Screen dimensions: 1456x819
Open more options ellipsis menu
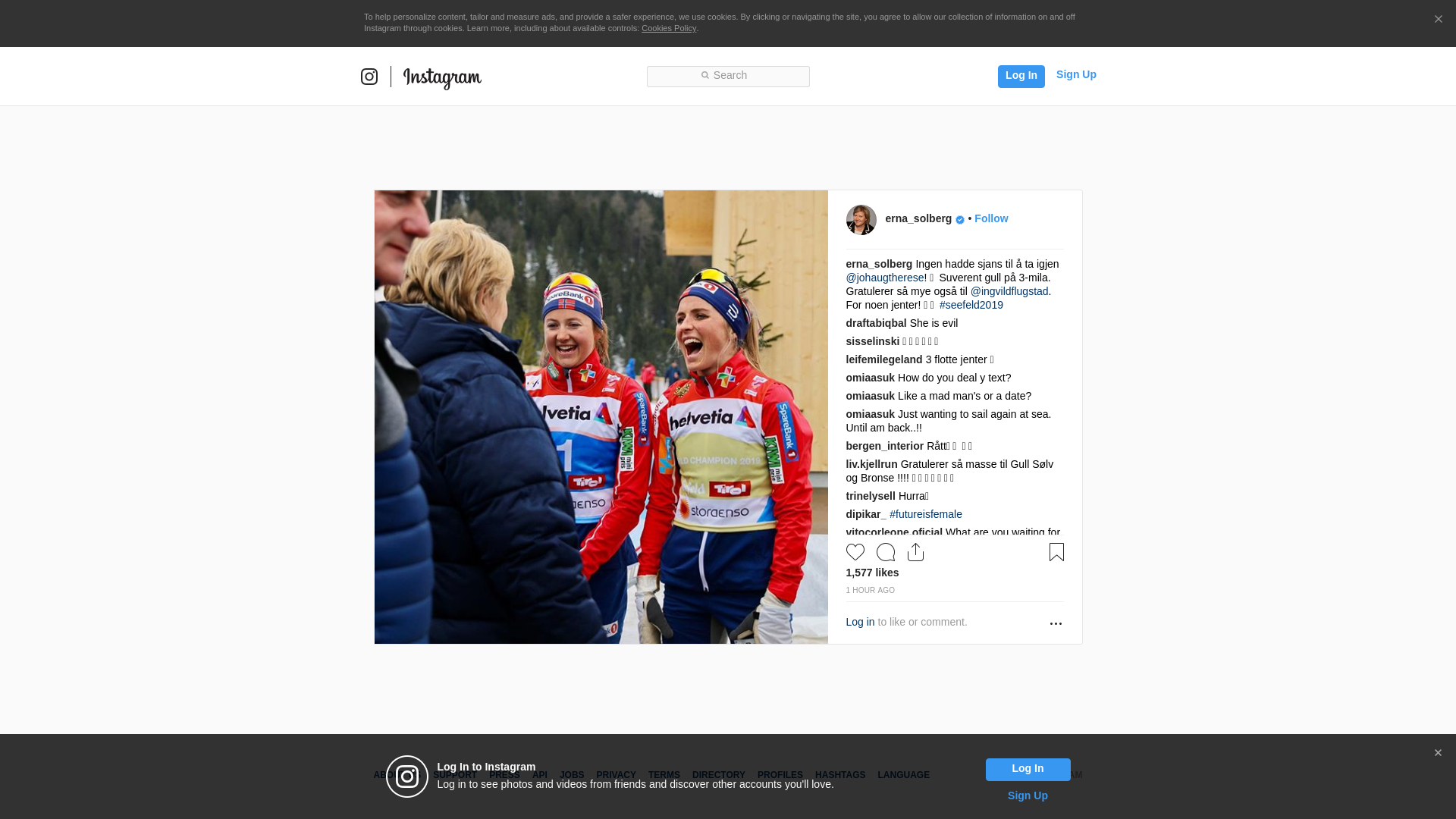(1056, 623)
